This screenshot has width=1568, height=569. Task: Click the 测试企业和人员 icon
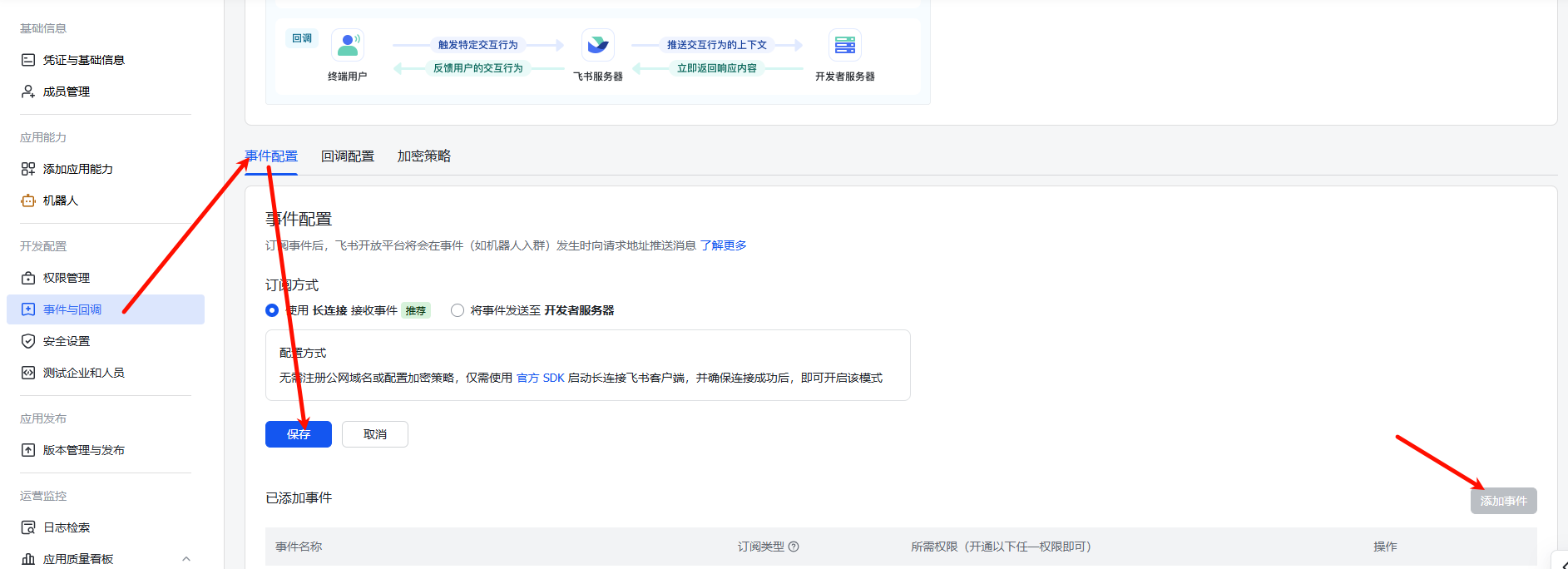(x=28, y=373)
